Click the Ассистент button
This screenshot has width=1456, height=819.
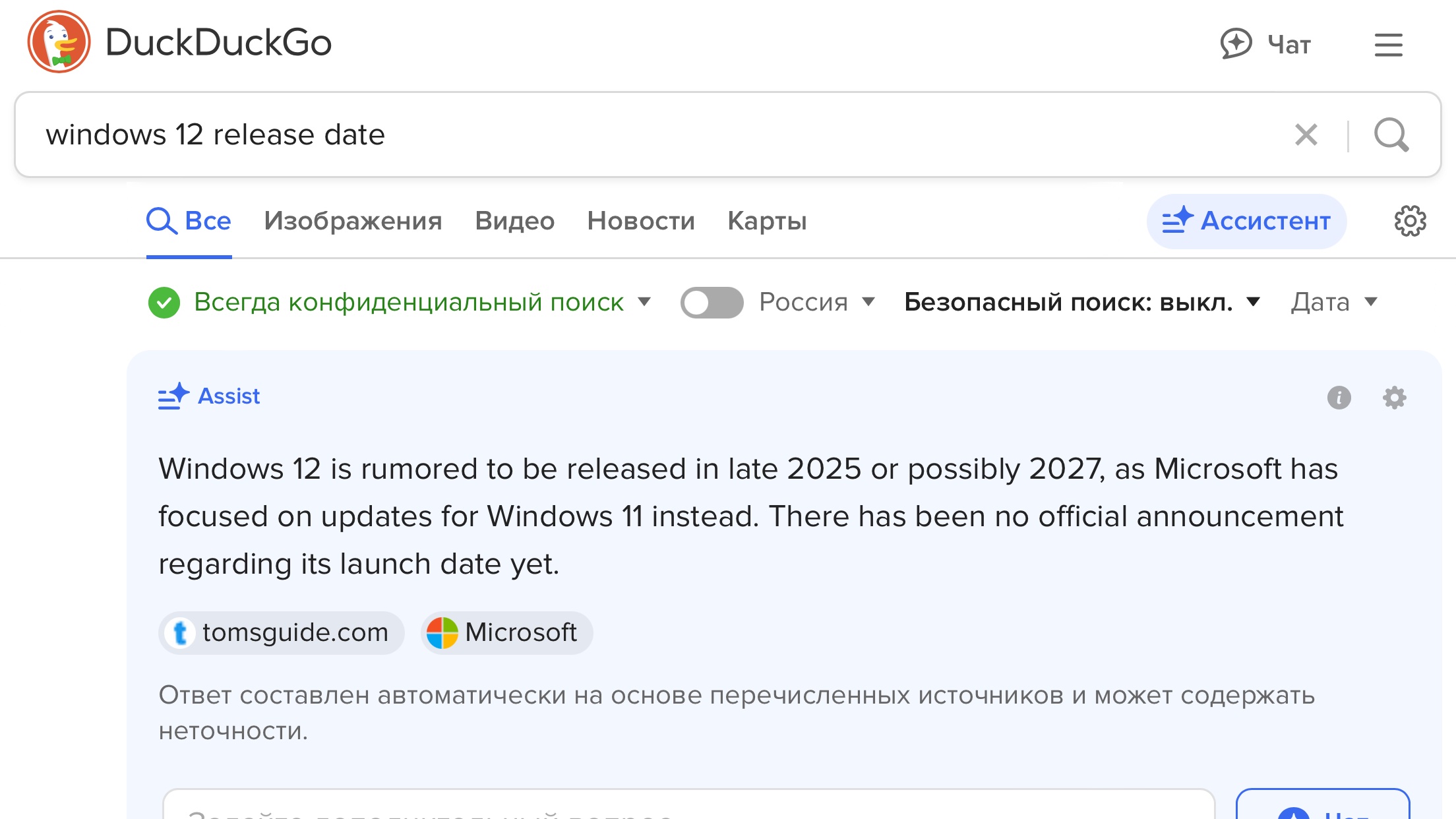tap(1246, 221)
